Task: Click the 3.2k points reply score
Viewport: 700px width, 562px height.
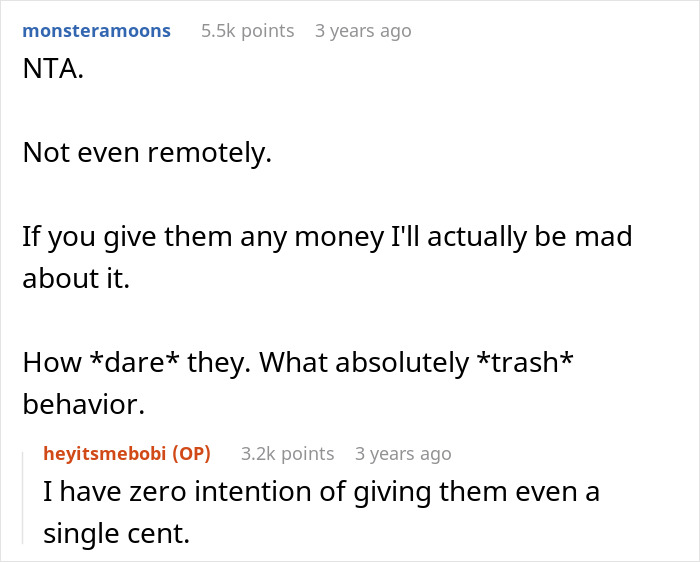Action: coord(287,454)
